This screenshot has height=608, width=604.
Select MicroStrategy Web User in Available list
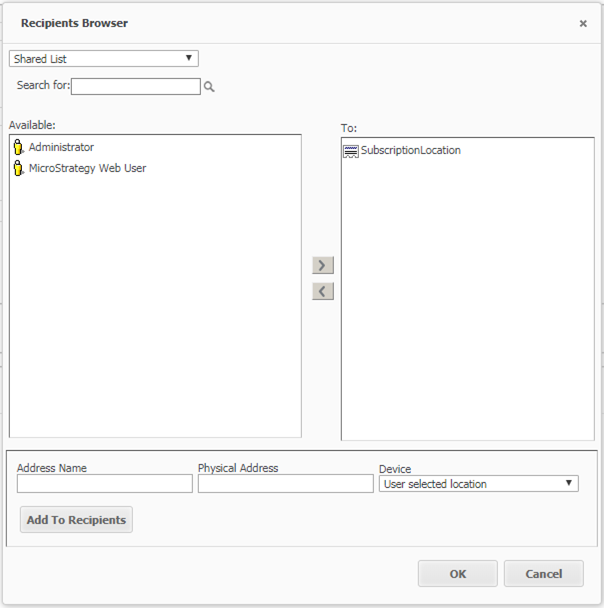87,168
